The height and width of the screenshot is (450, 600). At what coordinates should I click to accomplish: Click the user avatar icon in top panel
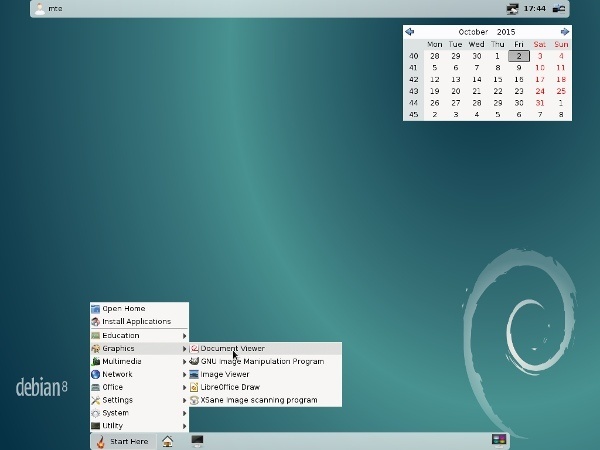(x=40, y=8)
